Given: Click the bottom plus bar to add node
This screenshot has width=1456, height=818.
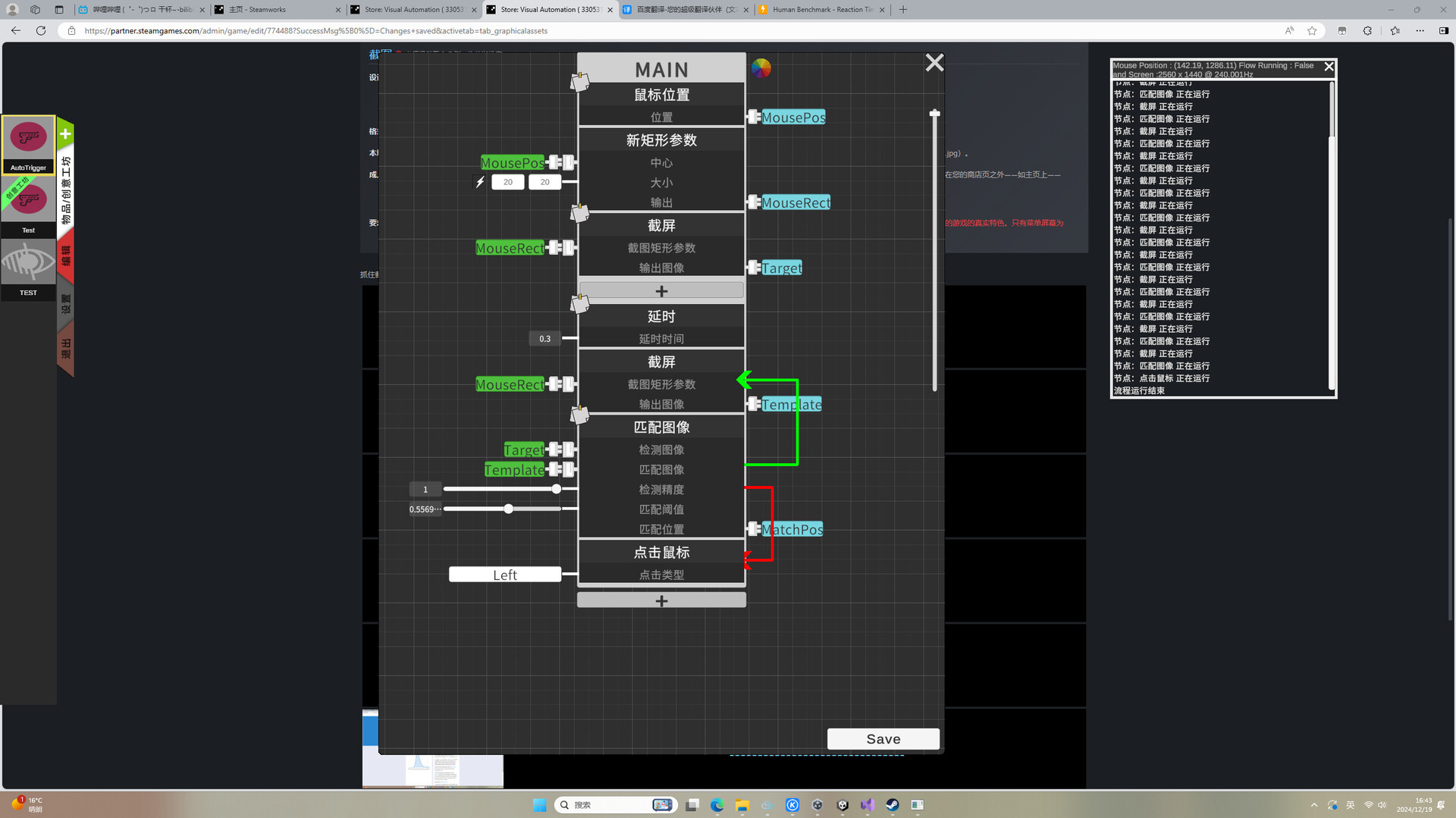Looking at the screenshot, I should (661, 600).
